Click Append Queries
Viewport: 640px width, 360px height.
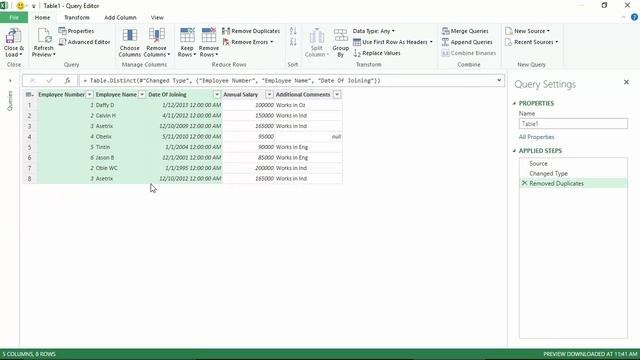click(x=467, y=42)
